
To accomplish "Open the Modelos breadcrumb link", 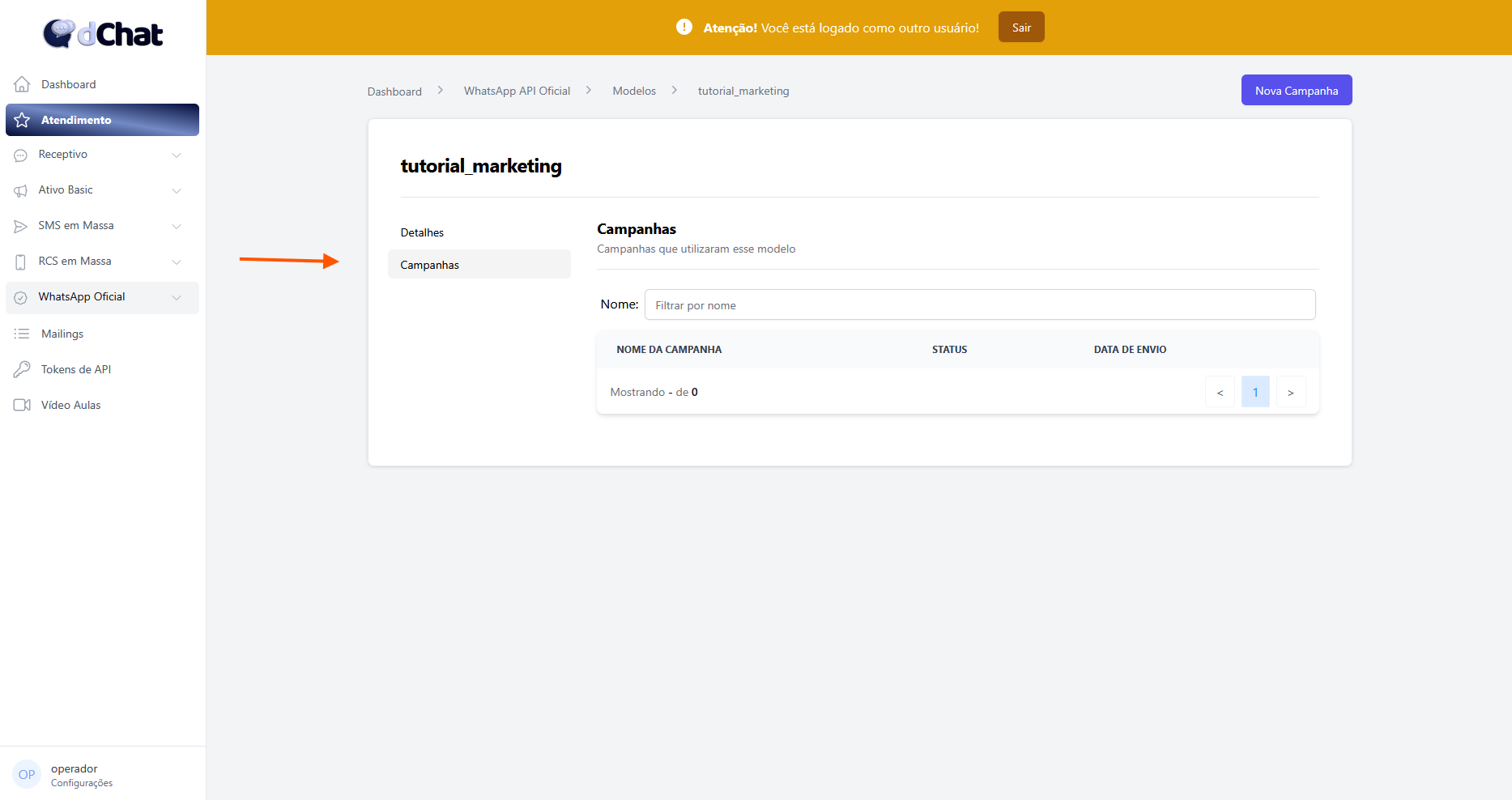I will click(633, 91).
